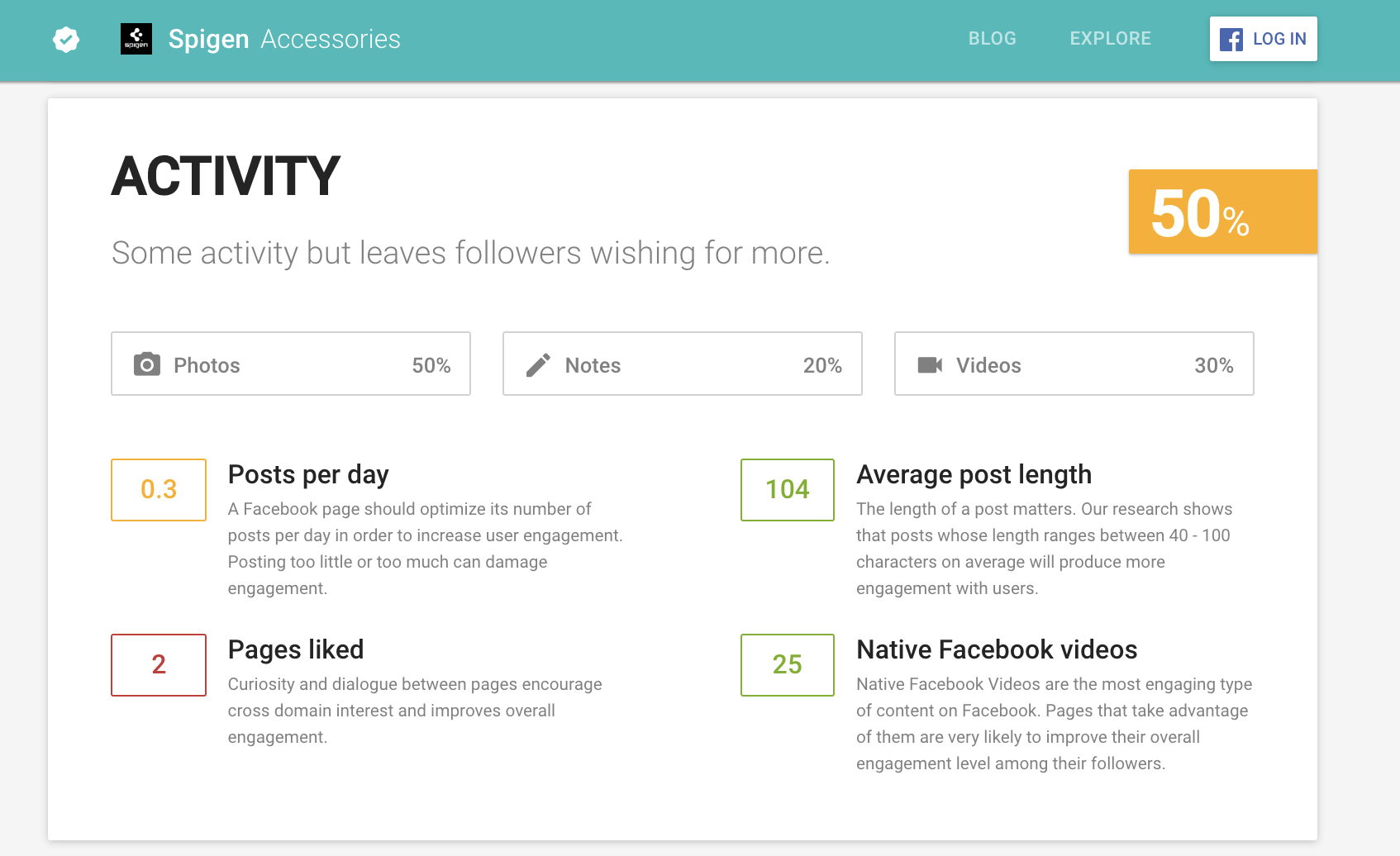Click the verified badge logo icon
Image resolution: width=1400 pixels, height=856 pixels.
point(66,39)
